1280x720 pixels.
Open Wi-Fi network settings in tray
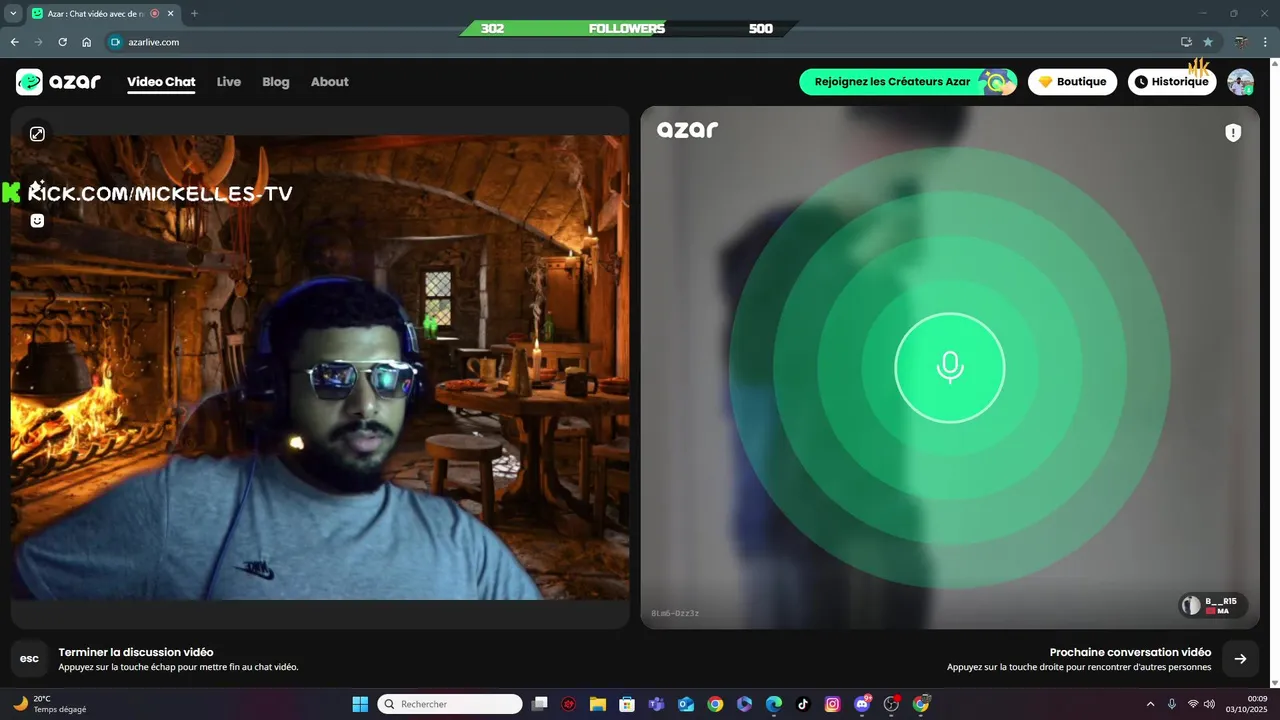point(1193,704)
